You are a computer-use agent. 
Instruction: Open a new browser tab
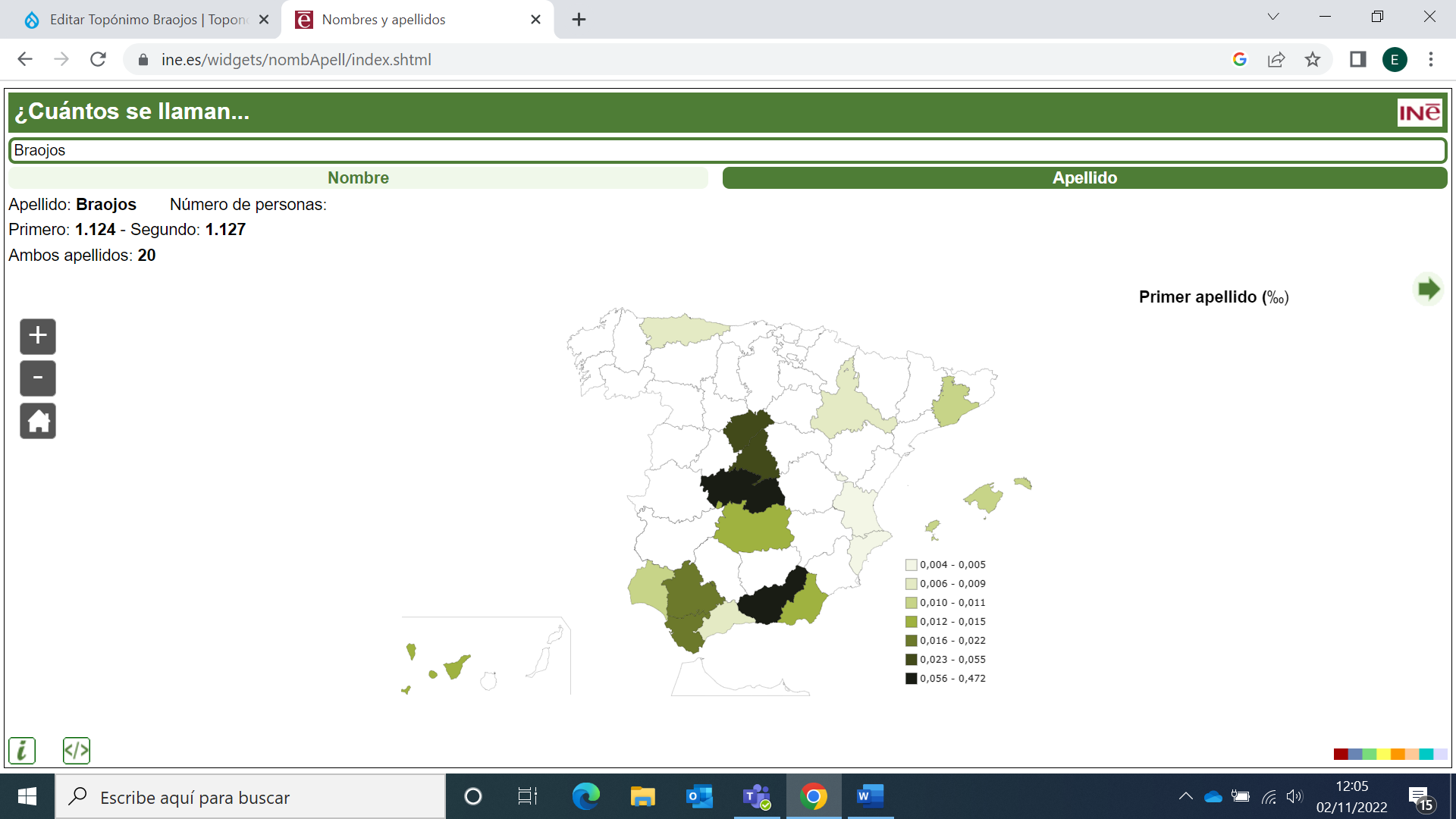(x=579, y=20)
